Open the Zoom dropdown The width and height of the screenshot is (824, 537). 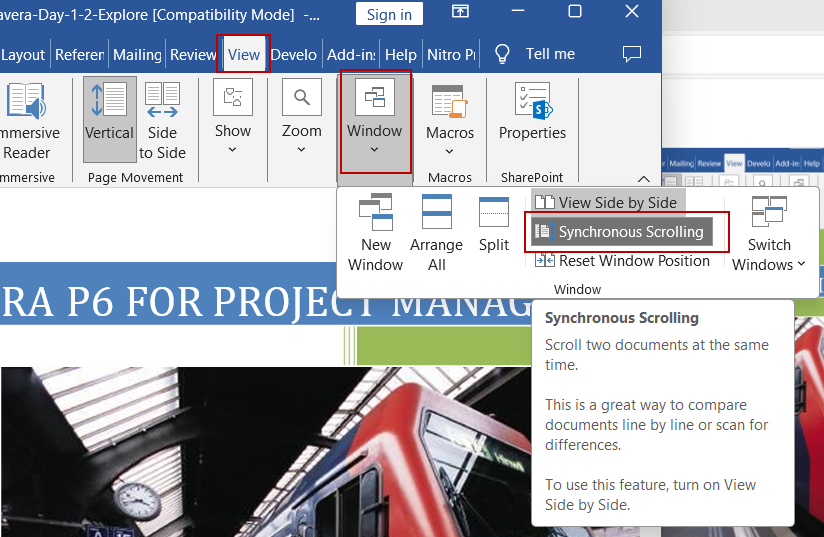pos(301,119)
